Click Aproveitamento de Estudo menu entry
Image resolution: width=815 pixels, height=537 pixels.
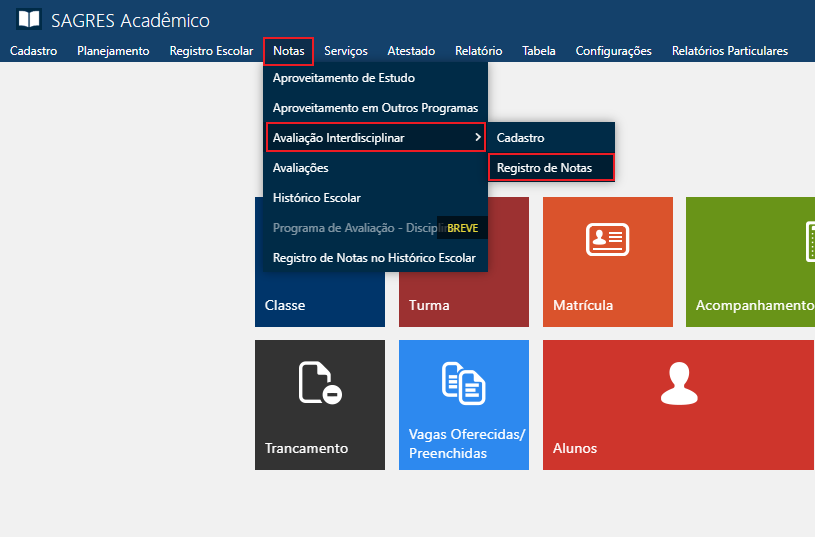[343, 78]
